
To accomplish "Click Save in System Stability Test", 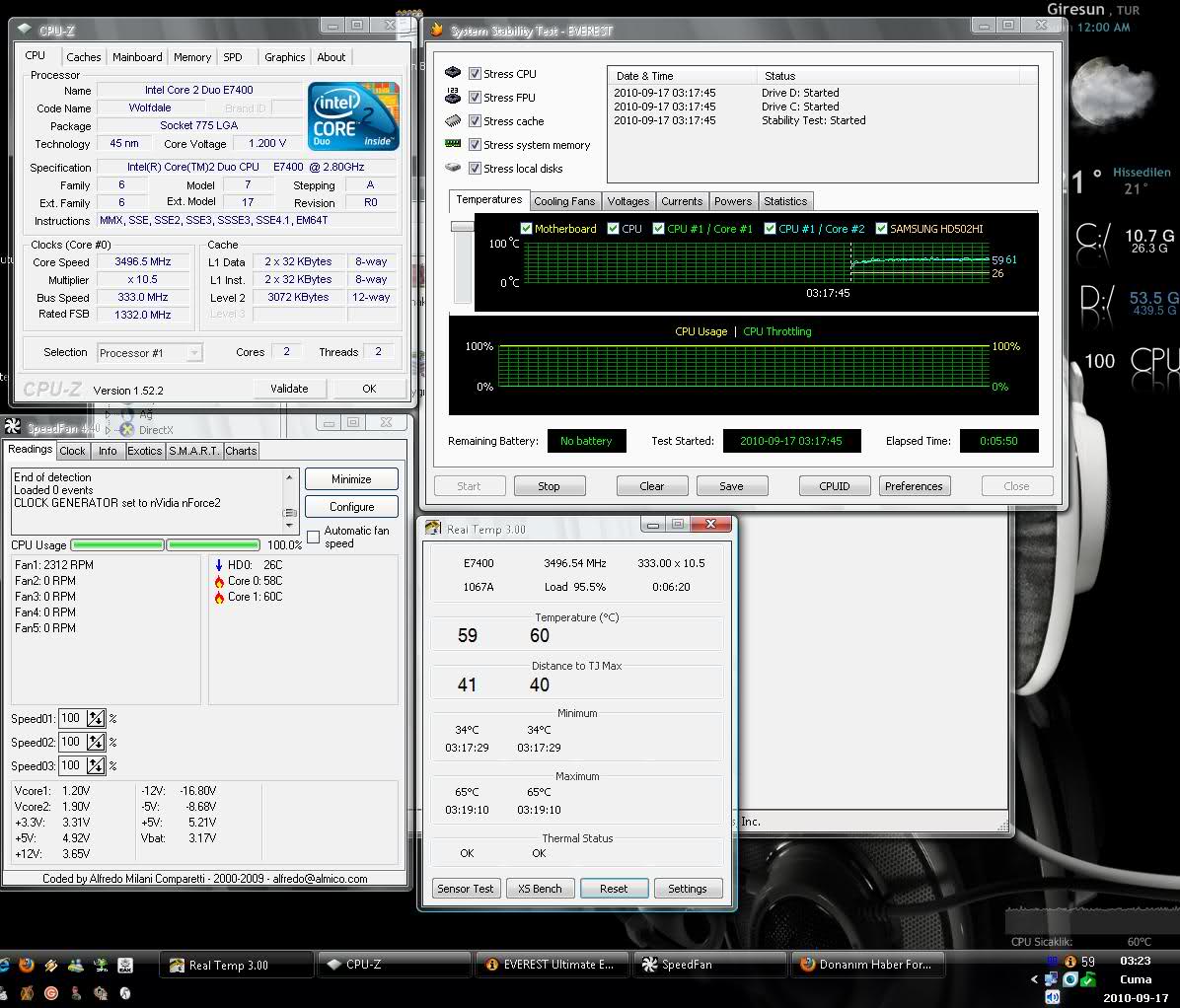I will (731, 486).
